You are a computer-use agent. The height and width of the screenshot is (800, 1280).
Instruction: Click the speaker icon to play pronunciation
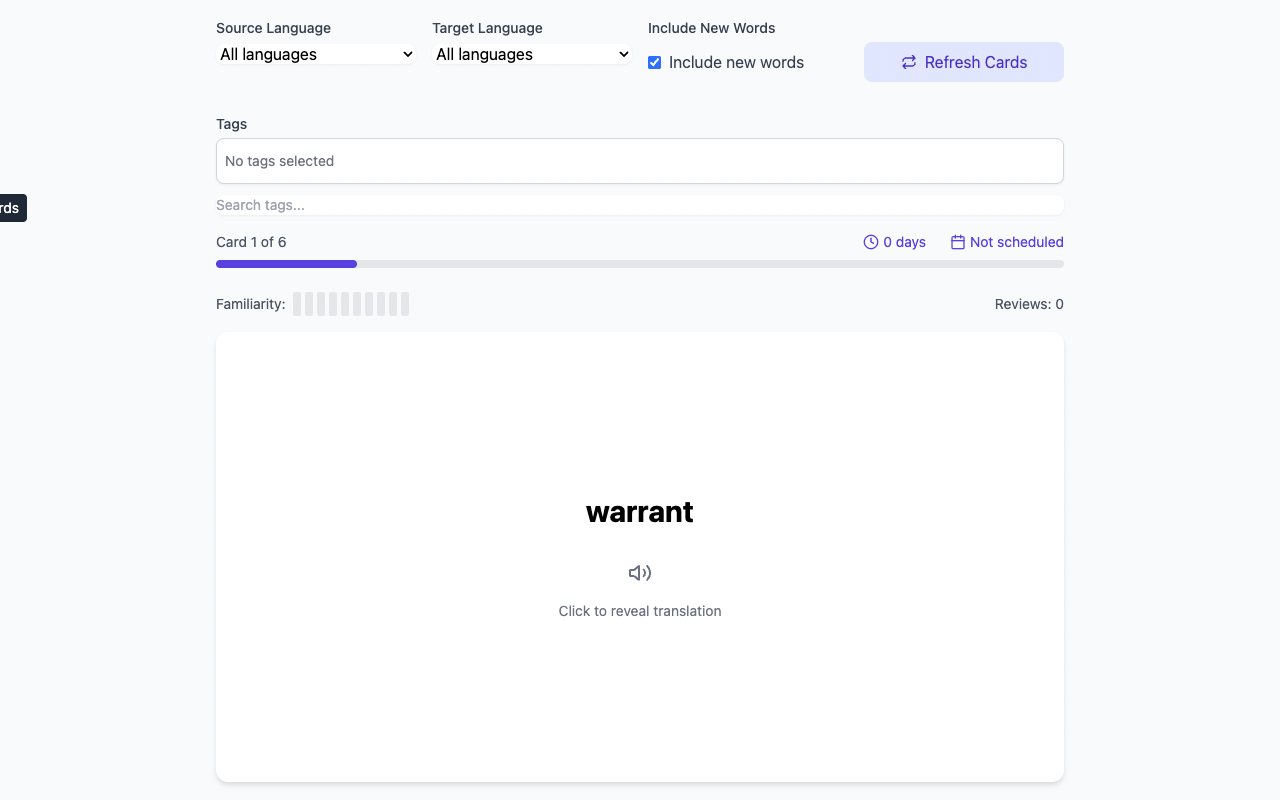click(x=640, y=572)
